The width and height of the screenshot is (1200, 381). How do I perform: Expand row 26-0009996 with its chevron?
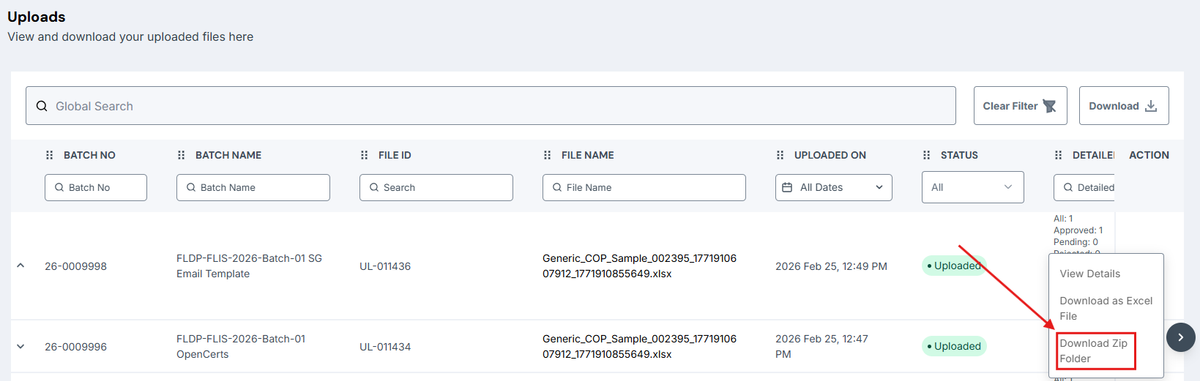pos(20,347)
